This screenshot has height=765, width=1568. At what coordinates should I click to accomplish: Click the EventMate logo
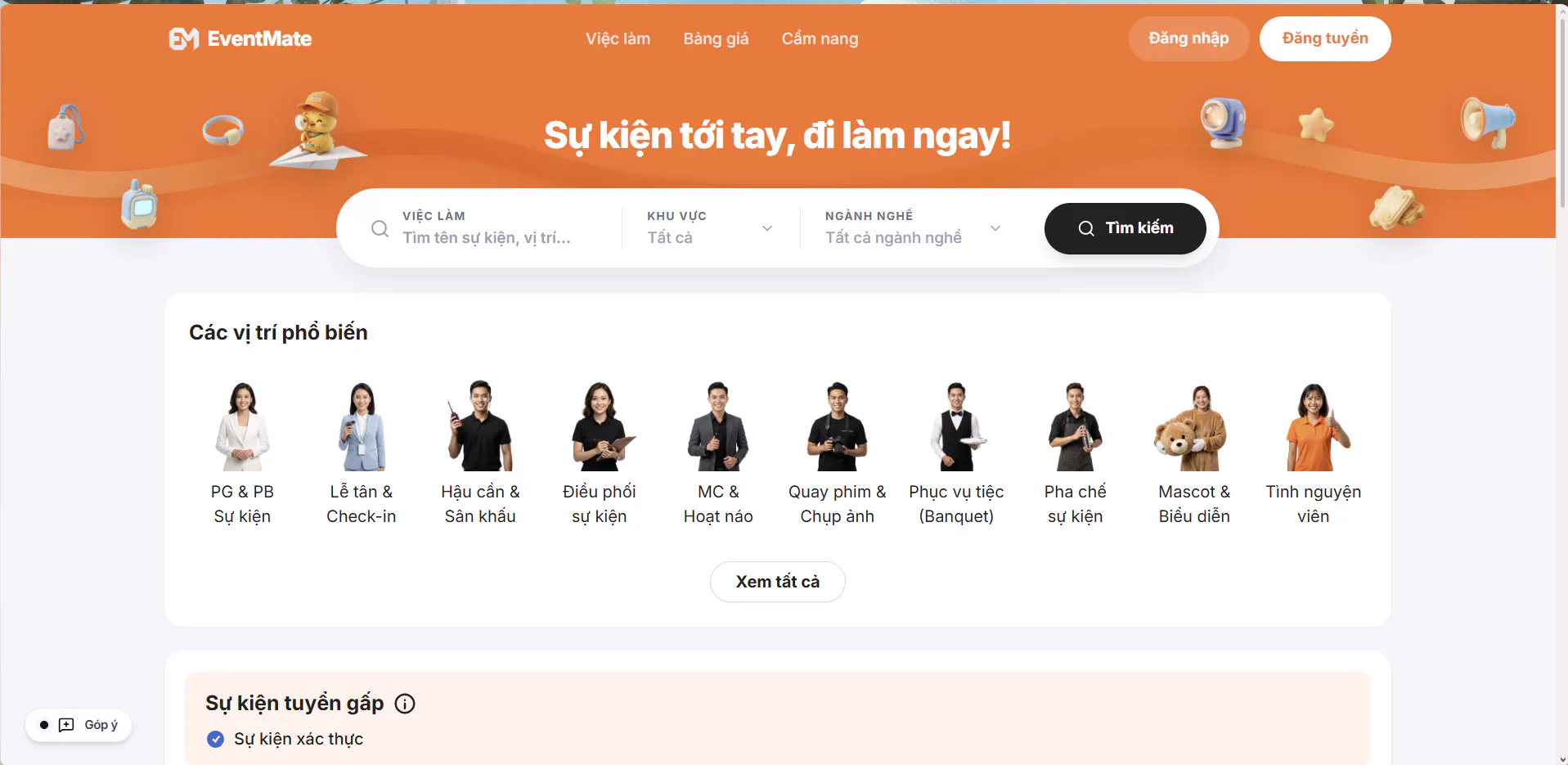240,38
